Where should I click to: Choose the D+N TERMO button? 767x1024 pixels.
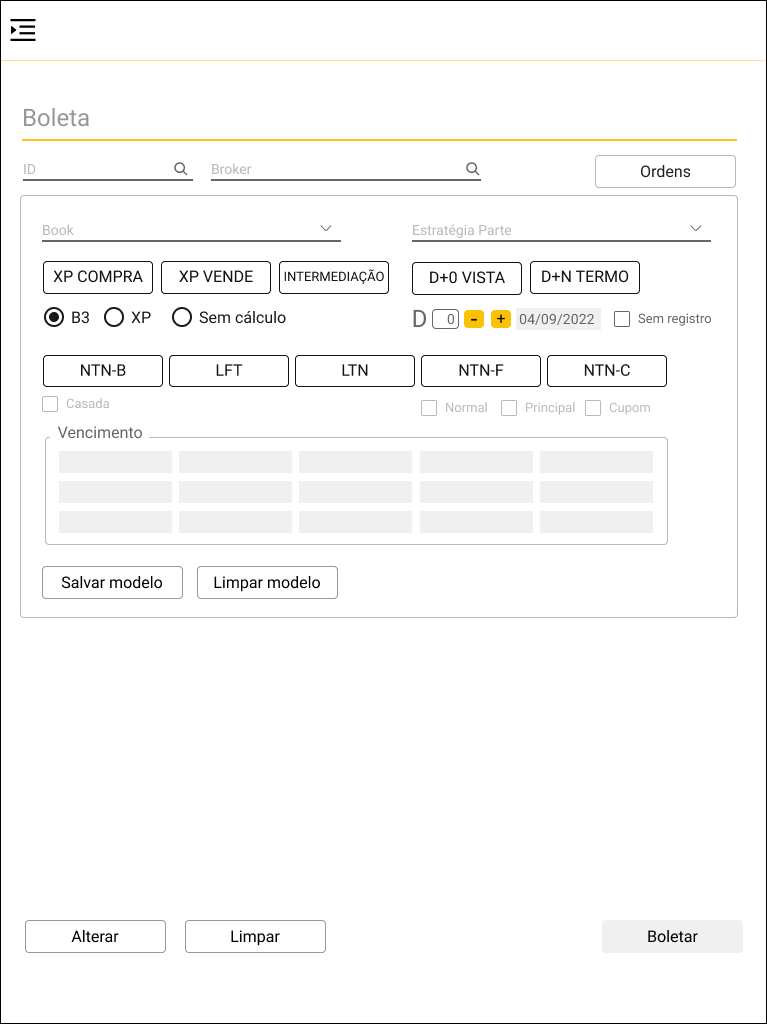[x=585, y=277]
